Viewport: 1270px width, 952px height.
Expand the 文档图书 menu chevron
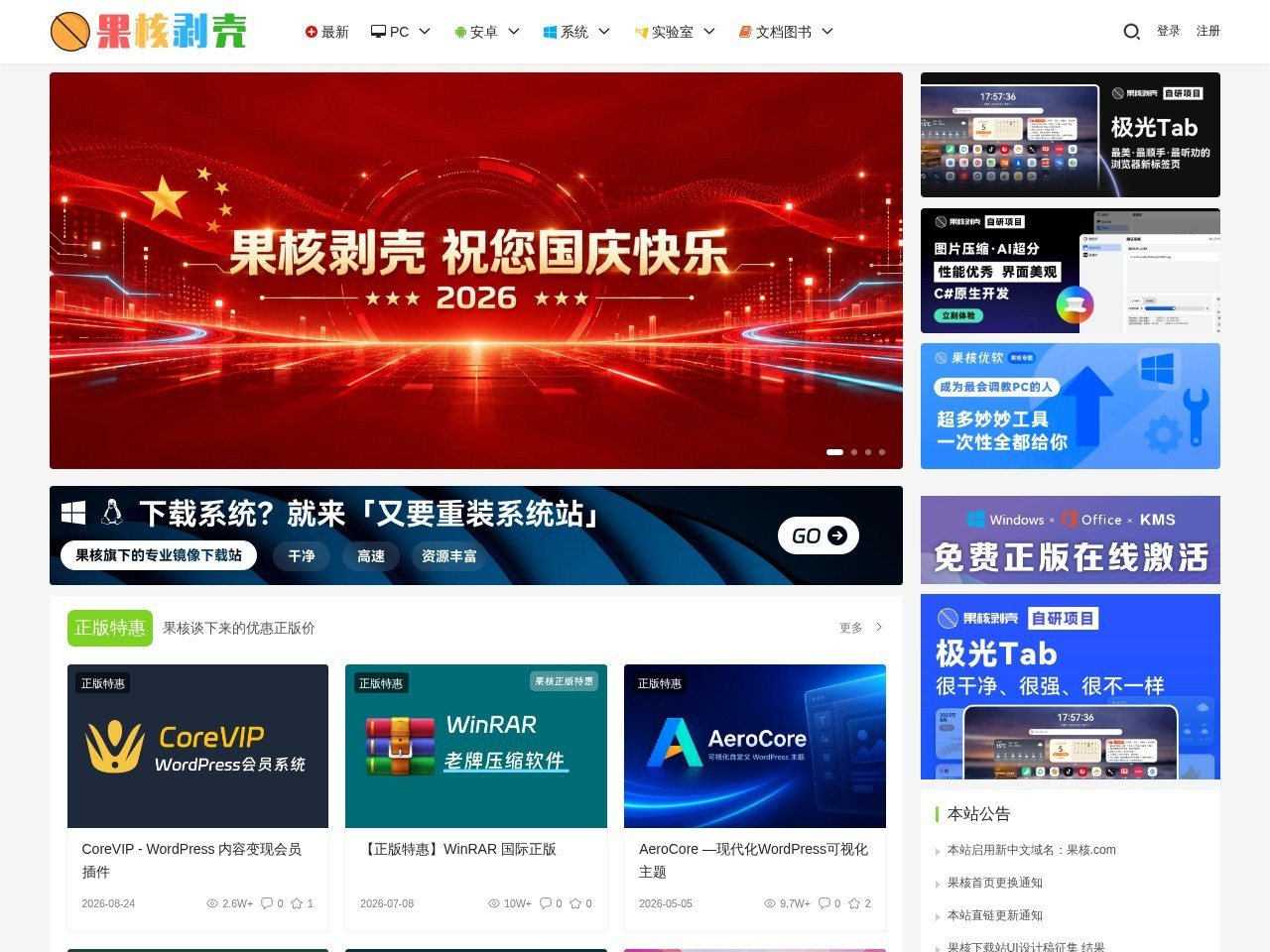[827, 32]
